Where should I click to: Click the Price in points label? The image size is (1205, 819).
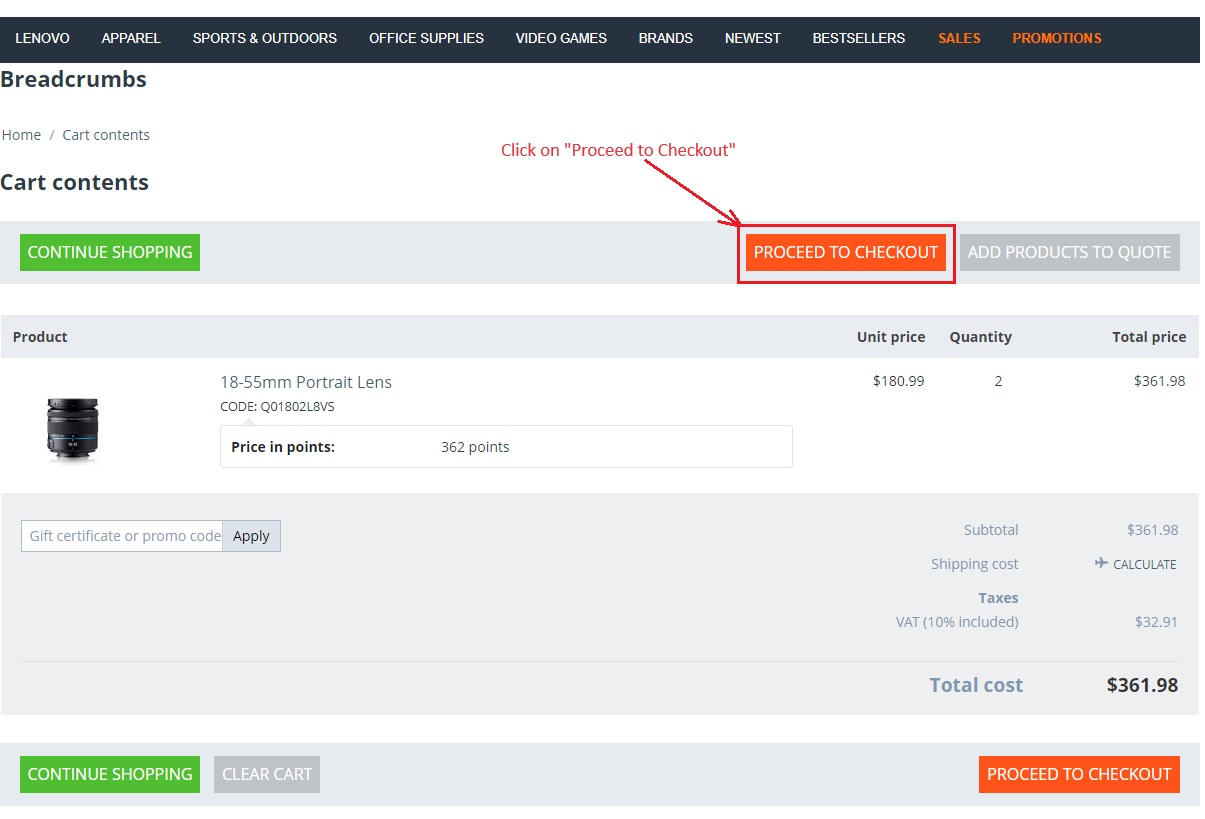point(283,447)
